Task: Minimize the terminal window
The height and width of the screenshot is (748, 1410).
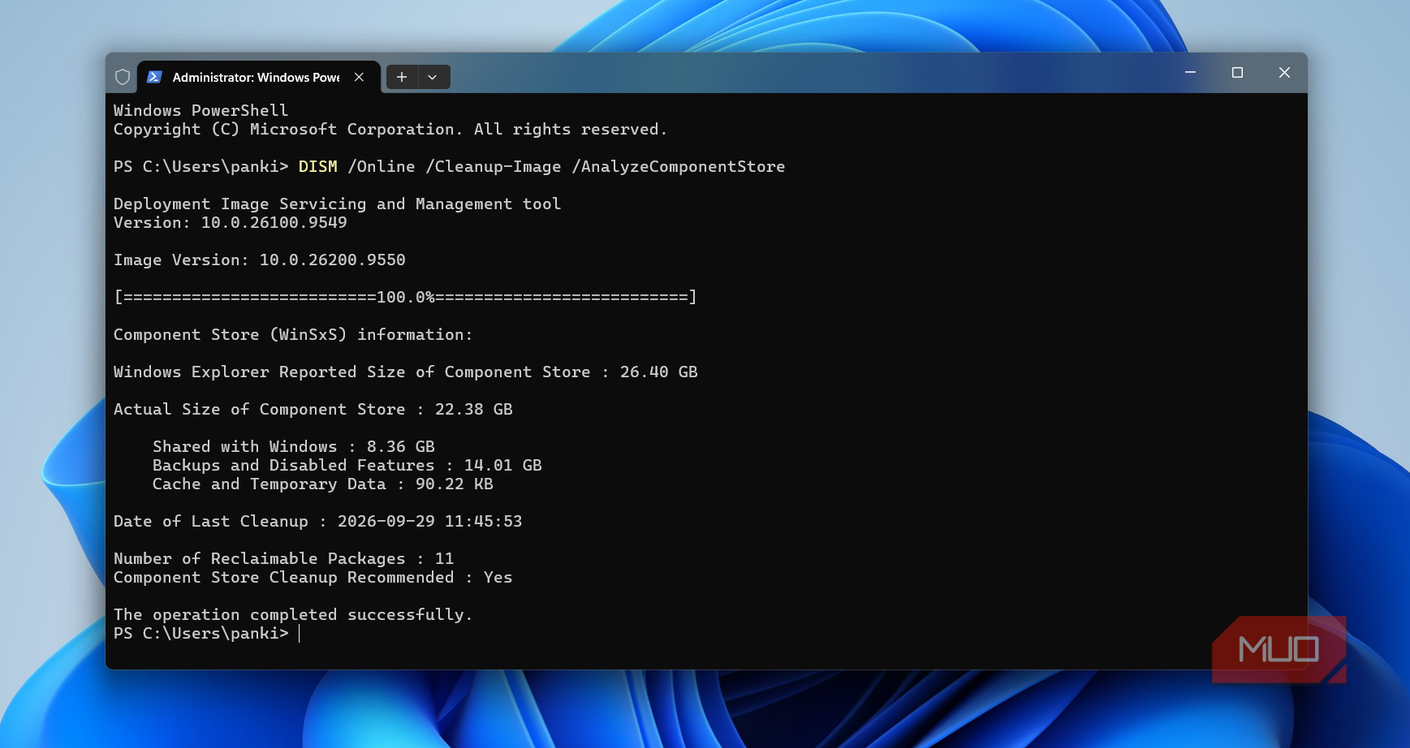Action: (x=1190, y=73)
